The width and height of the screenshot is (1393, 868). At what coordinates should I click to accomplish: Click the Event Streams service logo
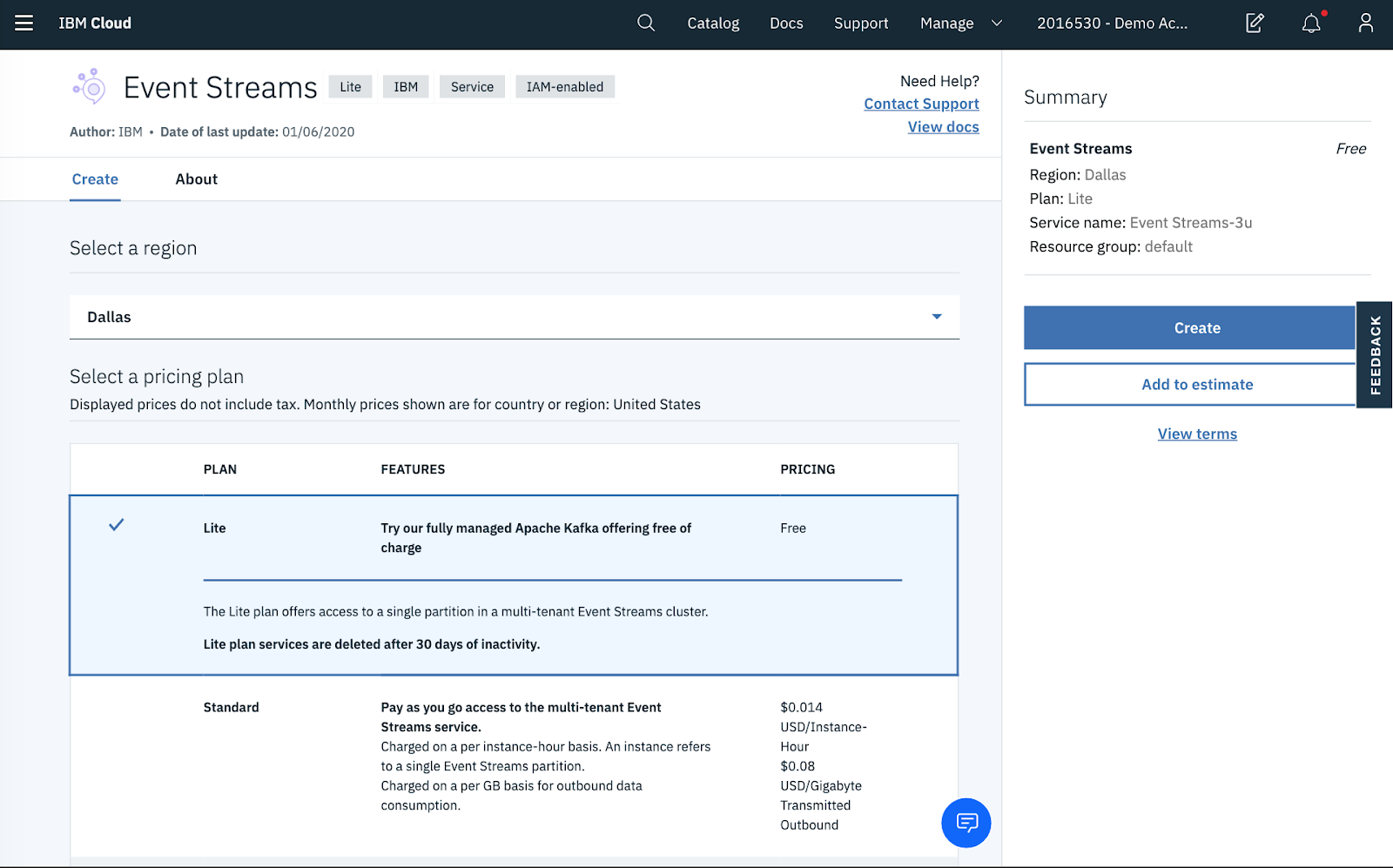[x=89, y=87]
